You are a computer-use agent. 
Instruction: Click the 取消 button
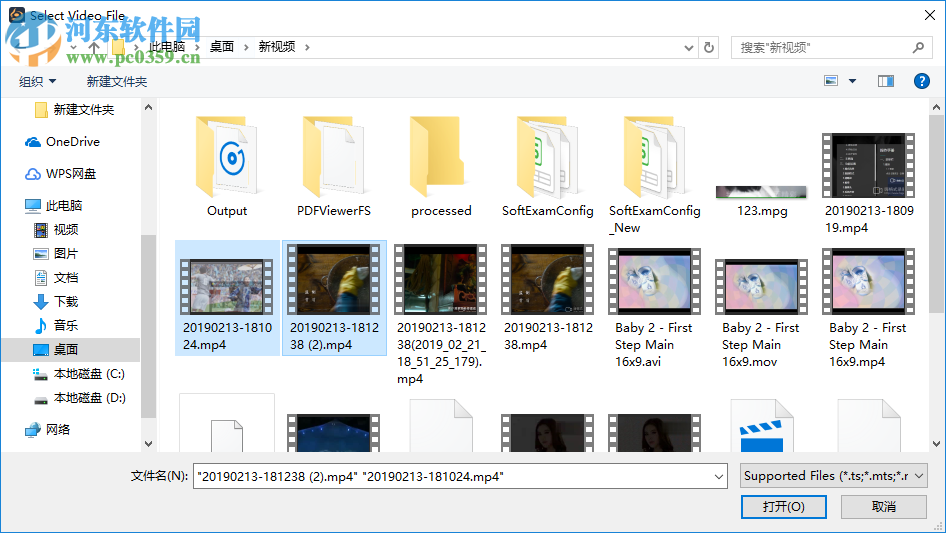click(x=884, y=506)
